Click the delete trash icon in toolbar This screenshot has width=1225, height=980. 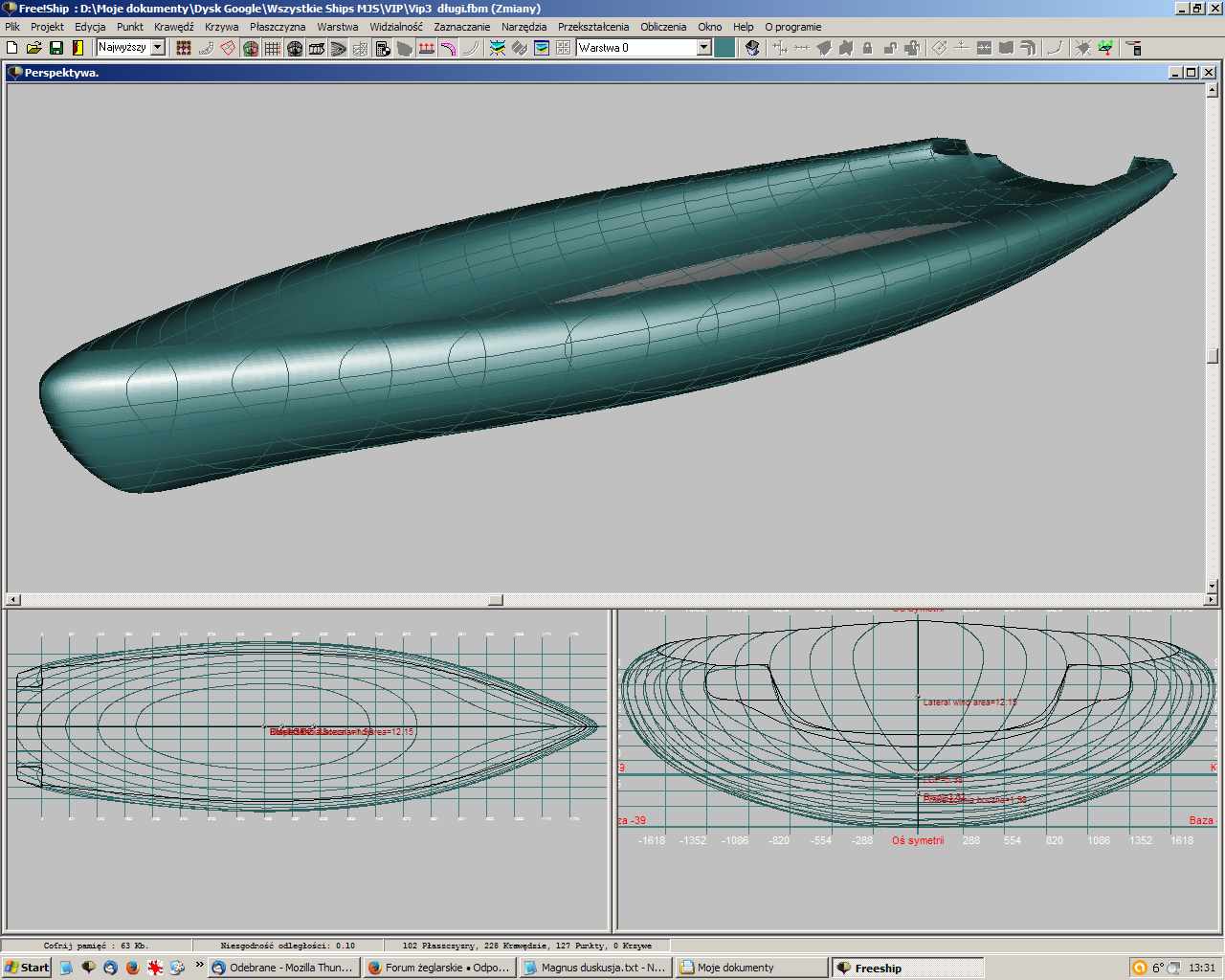1134,48
